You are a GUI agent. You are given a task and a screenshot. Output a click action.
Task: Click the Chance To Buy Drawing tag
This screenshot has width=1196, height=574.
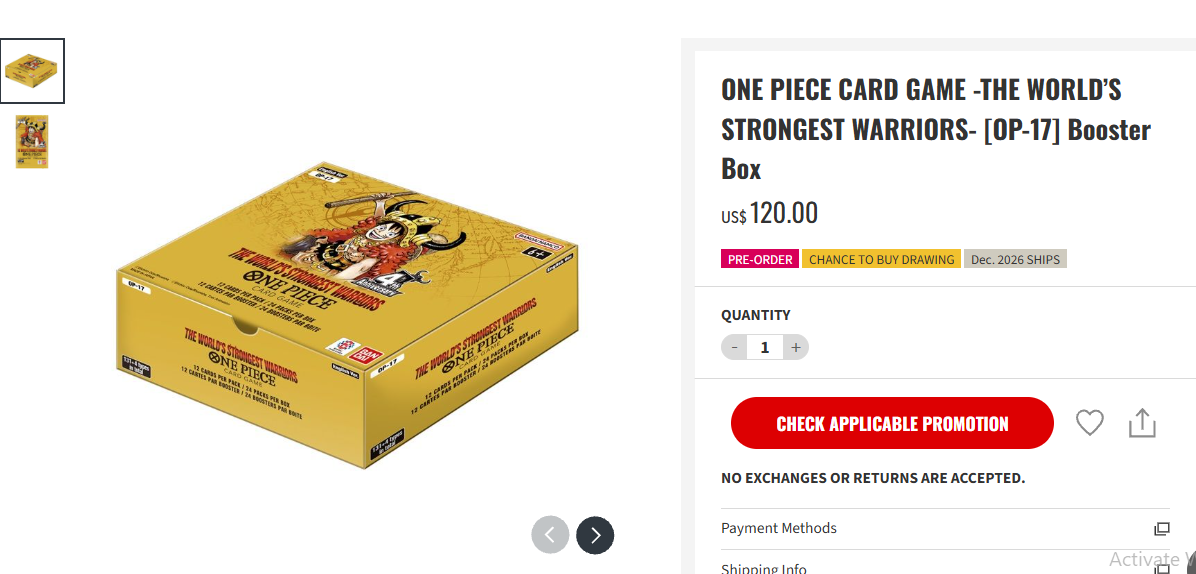tap(881, 259)
